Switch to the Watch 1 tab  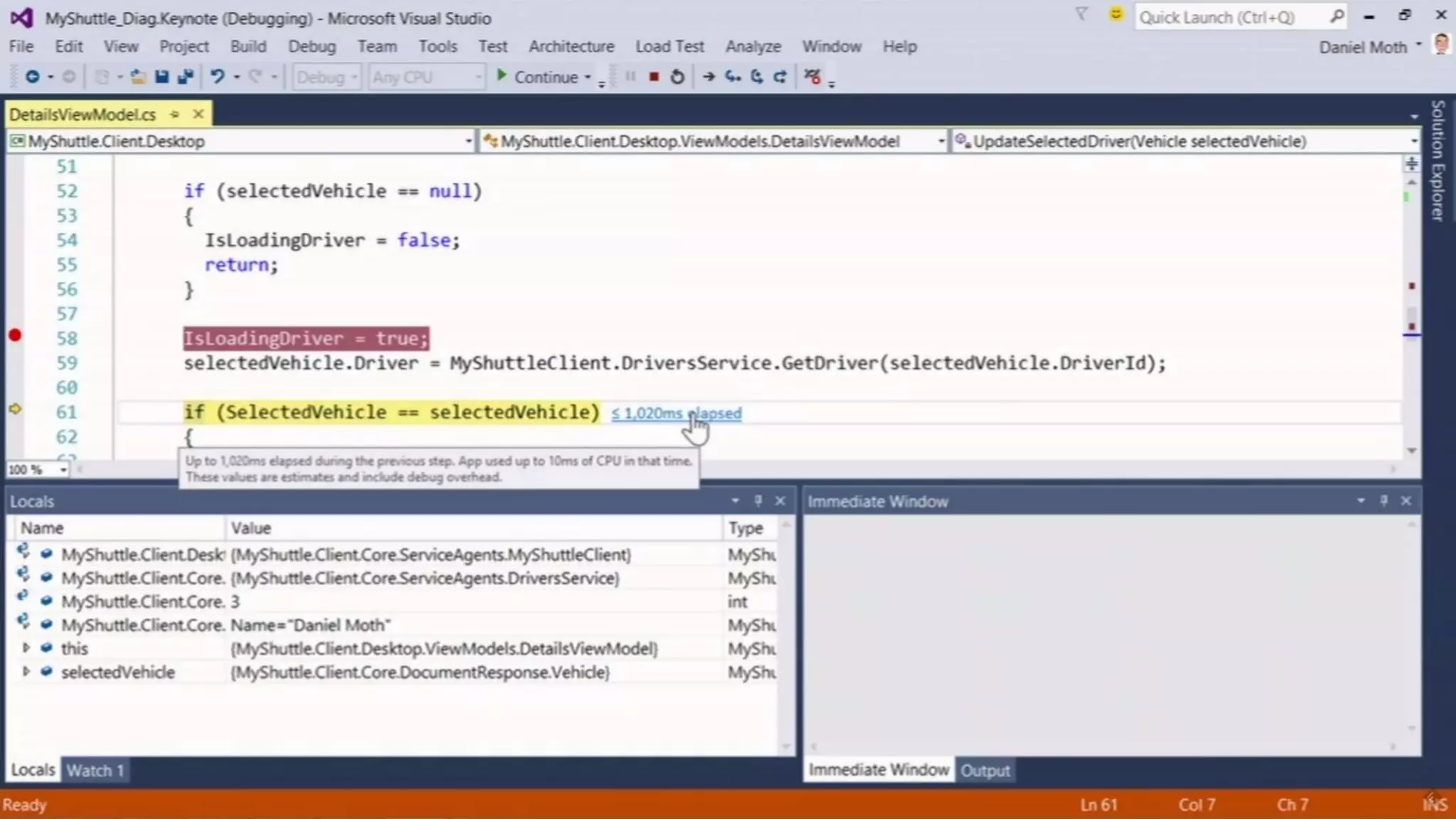[95, 770]
